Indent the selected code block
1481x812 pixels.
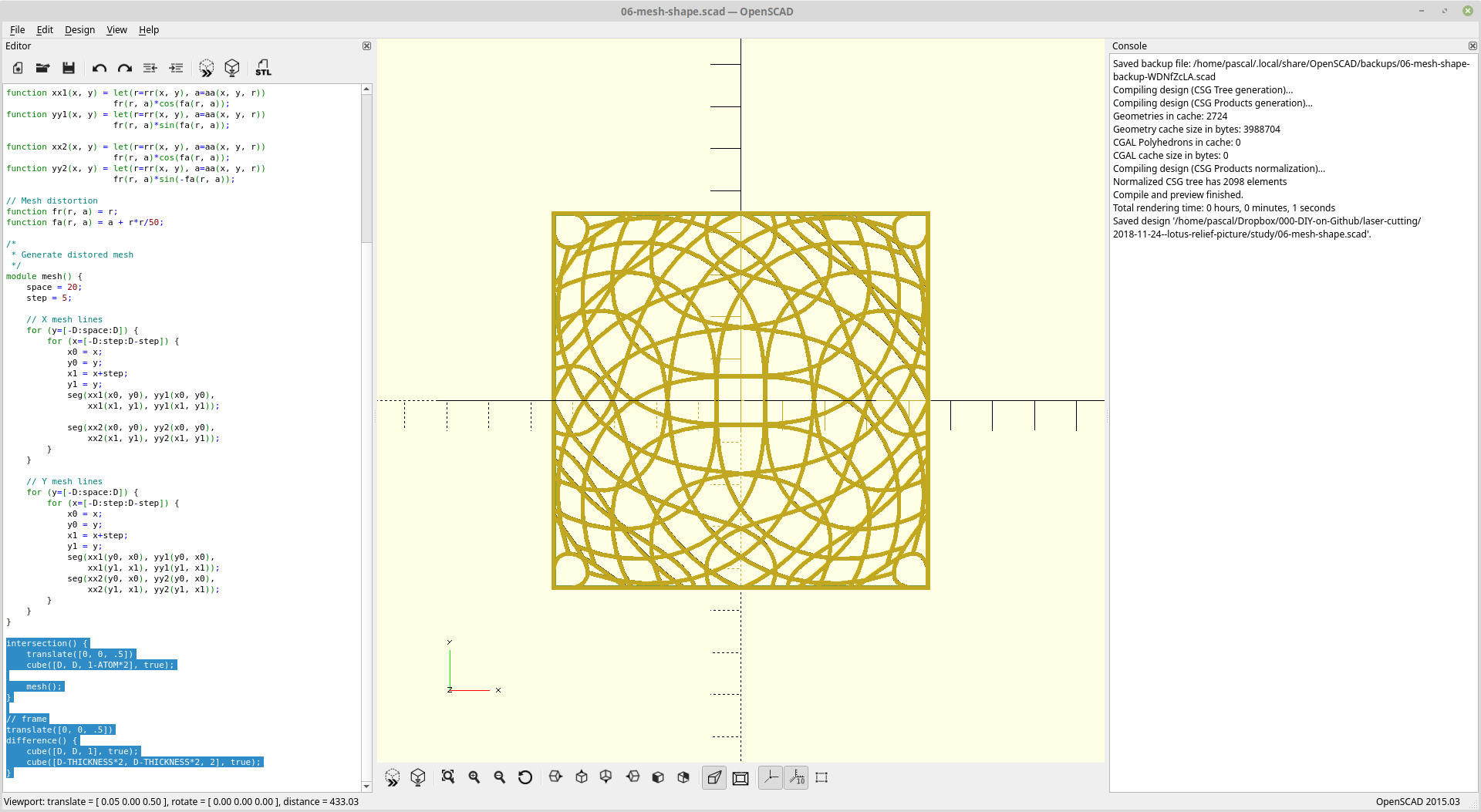pos(176,68)
